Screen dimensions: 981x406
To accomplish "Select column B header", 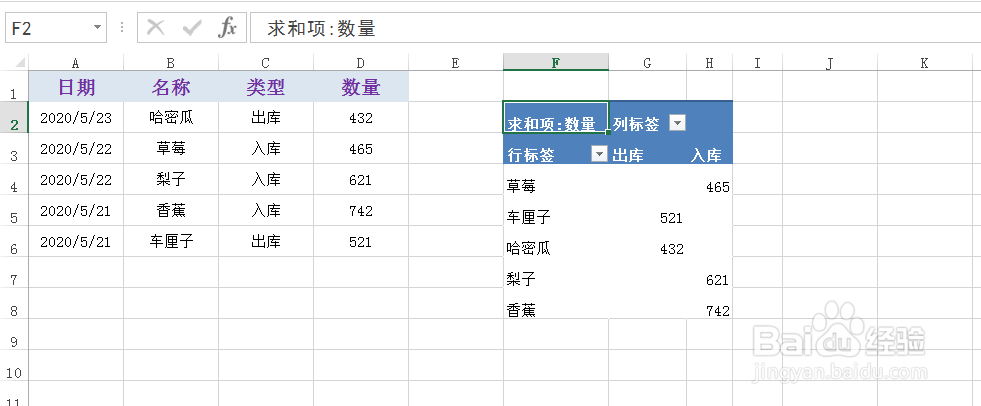I will [171, 63].
